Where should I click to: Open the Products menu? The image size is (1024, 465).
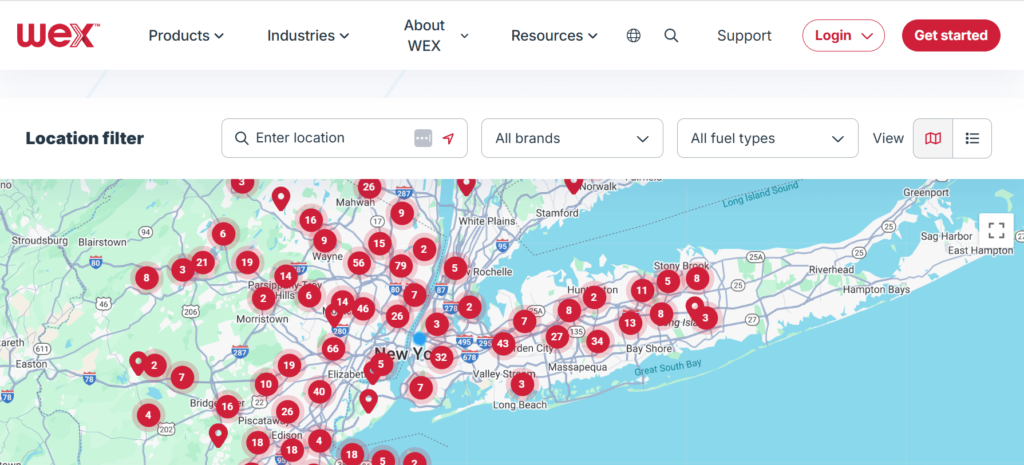pos(186,35)
